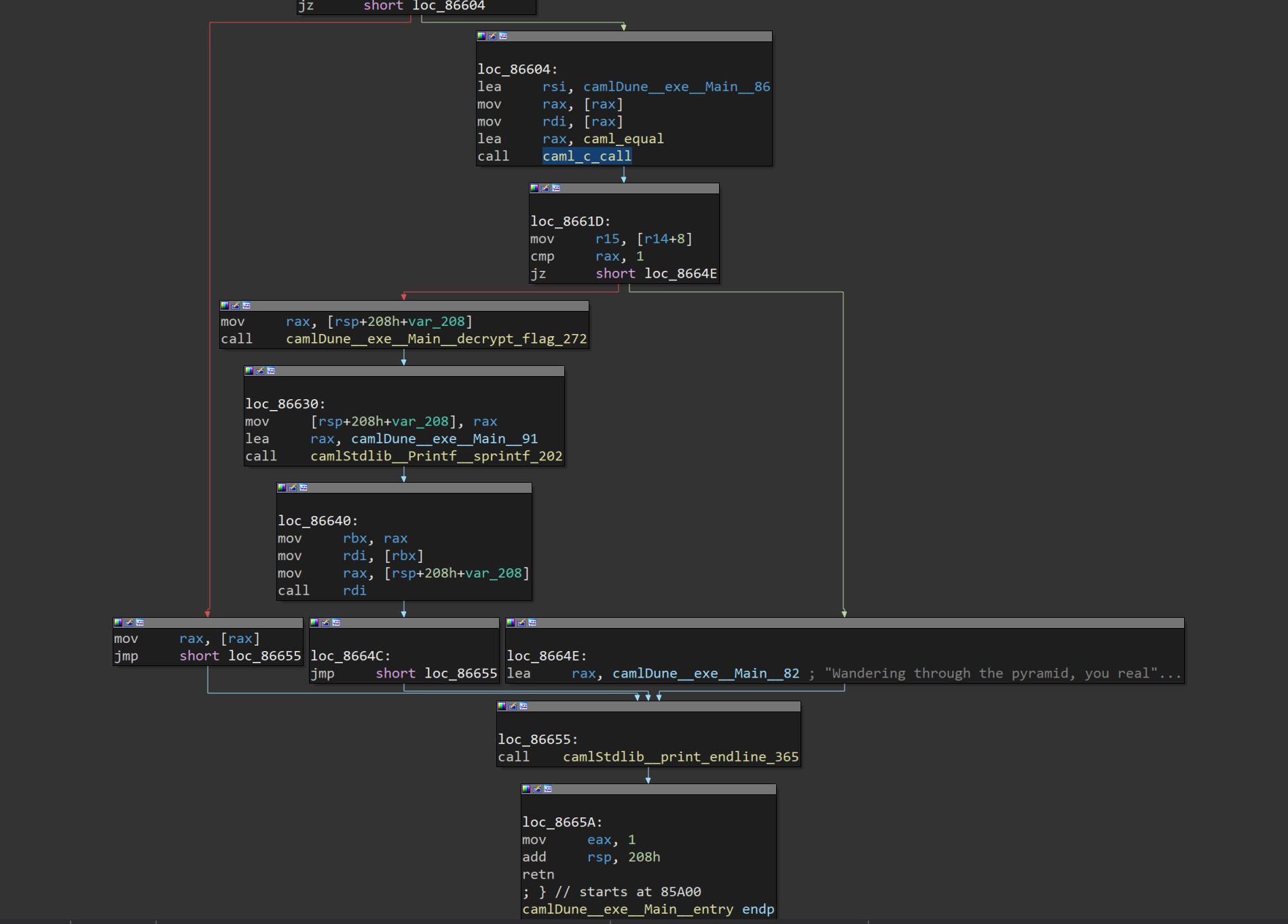The height and width of the screenshot is (924, 1288).
Task: Click top 'jz short loc_86604' instruction
Action: coord(392,6)
